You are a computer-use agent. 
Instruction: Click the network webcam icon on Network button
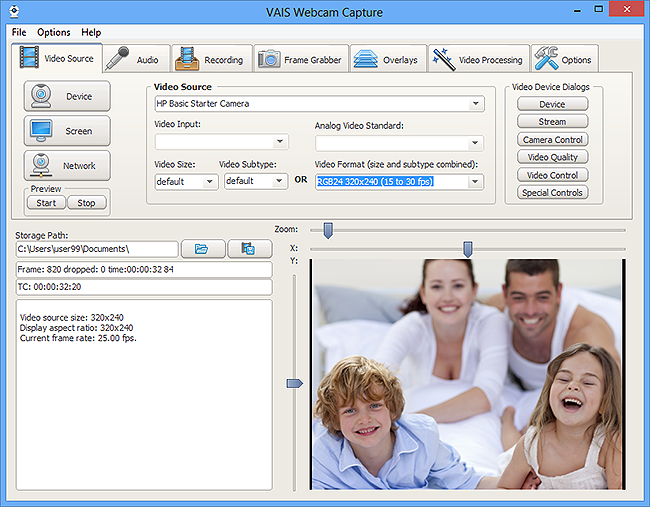pos(41,165)
